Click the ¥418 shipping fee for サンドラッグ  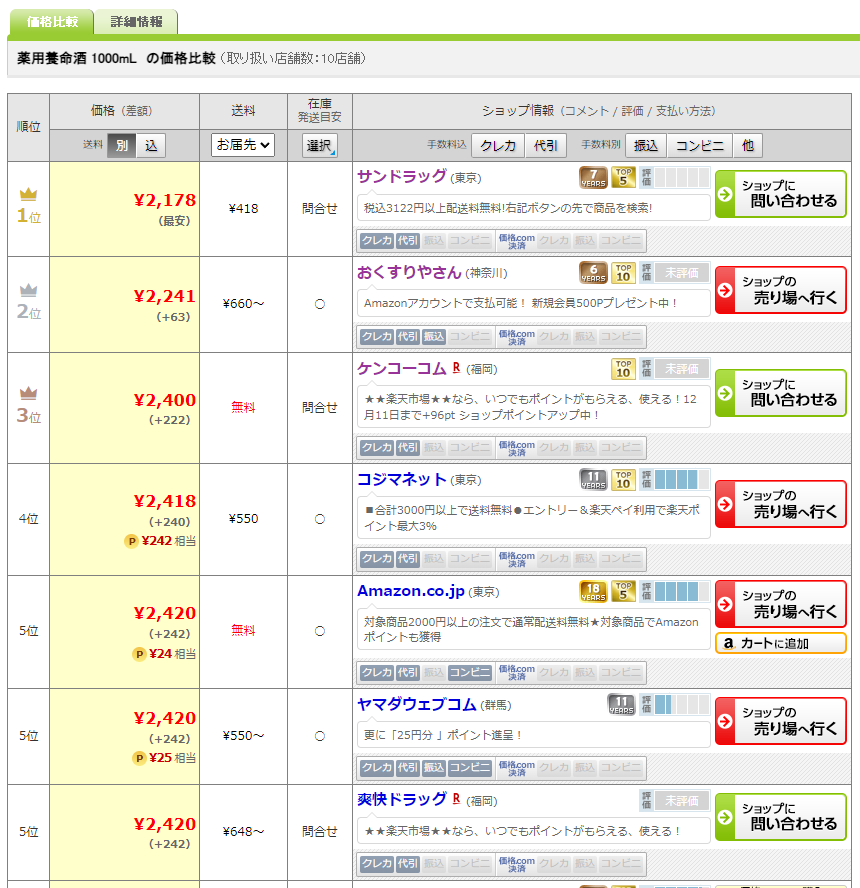(243, 209)
